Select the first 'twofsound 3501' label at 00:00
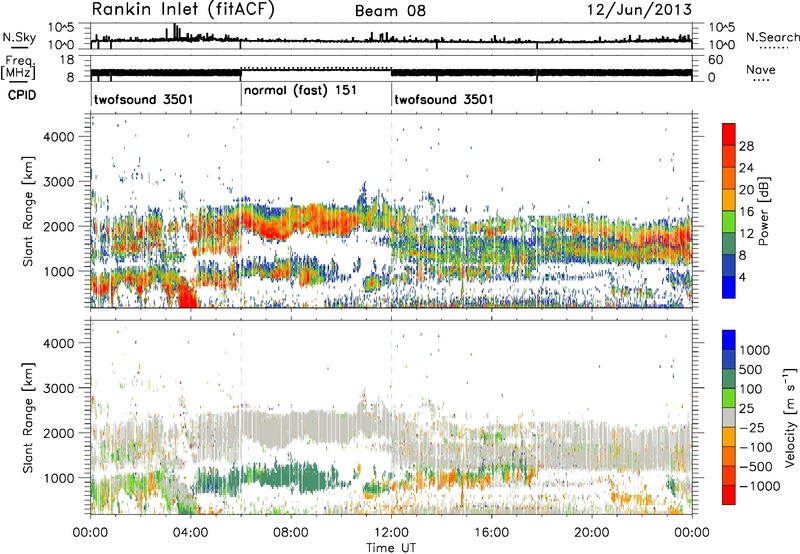 coord(143,99)
